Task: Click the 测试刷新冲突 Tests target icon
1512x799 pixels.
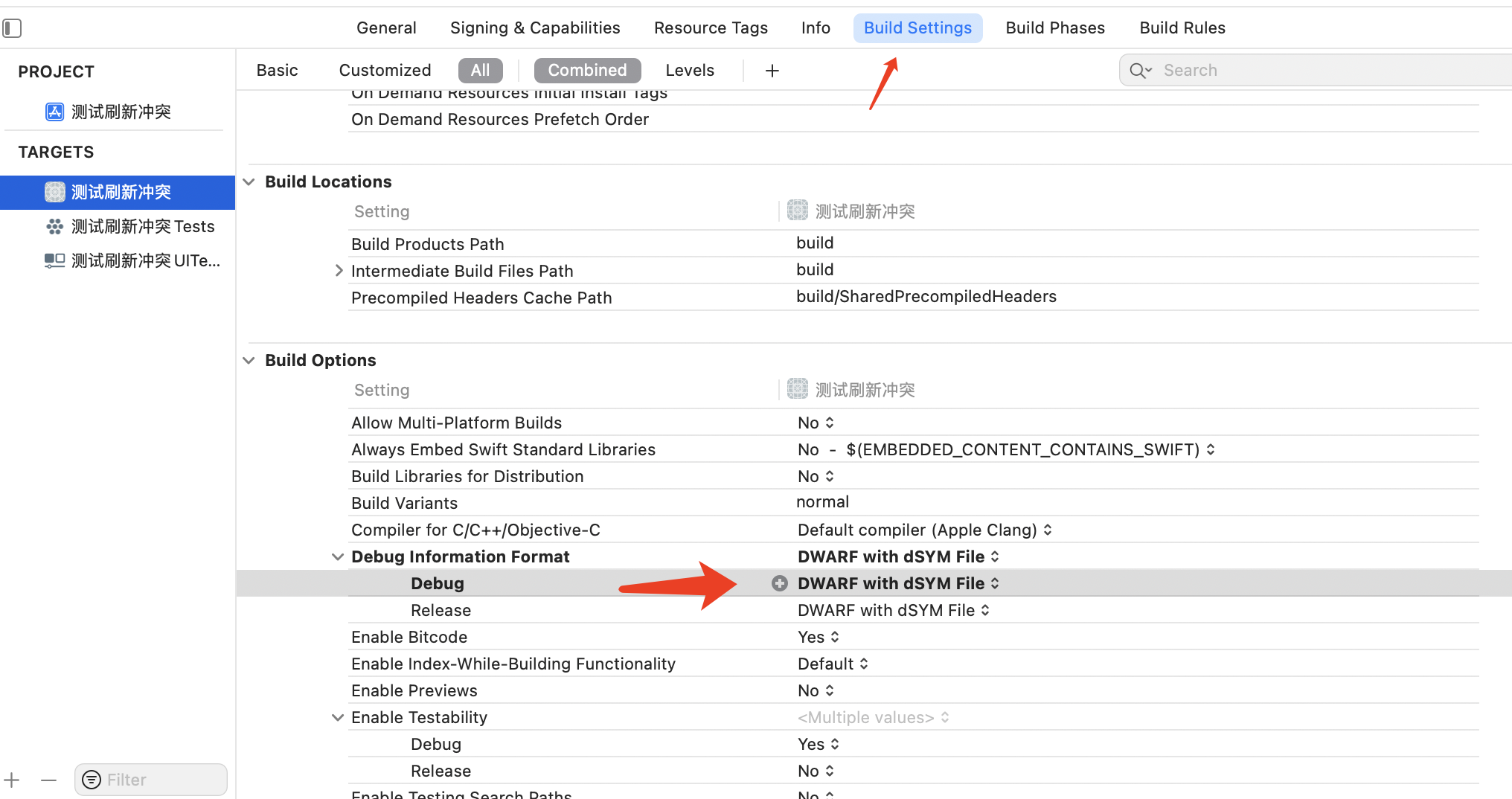Action: coord(54,226)
